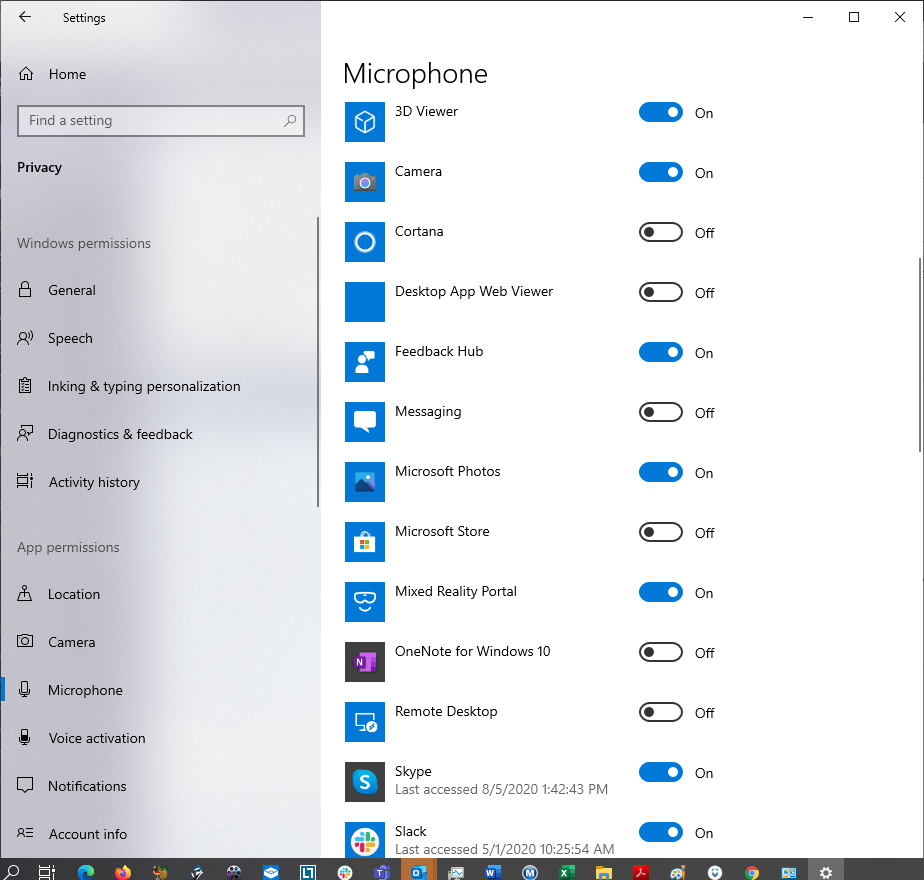
Task: Click the Find a setting search box
Action: click(x=161, y=121)
